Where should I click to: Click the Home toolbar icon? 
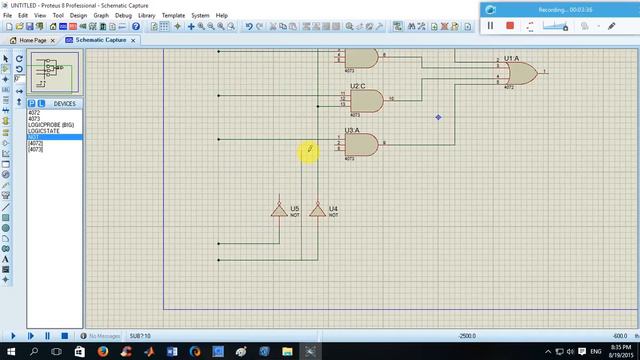point(53,27)
